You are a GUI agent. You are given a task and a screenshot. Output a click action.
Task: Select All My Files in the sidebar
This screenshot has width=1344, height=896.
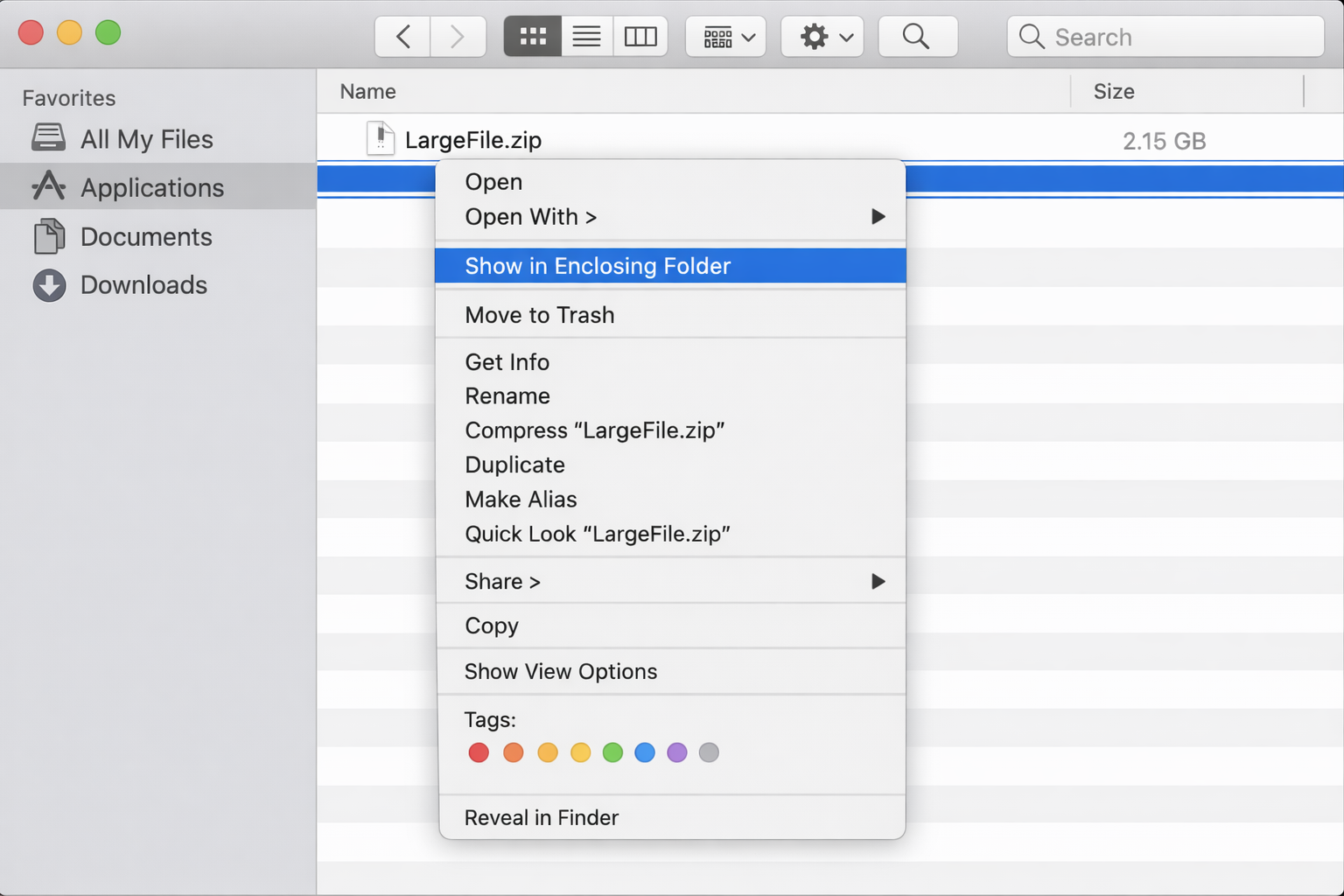(x=147, y=139)
